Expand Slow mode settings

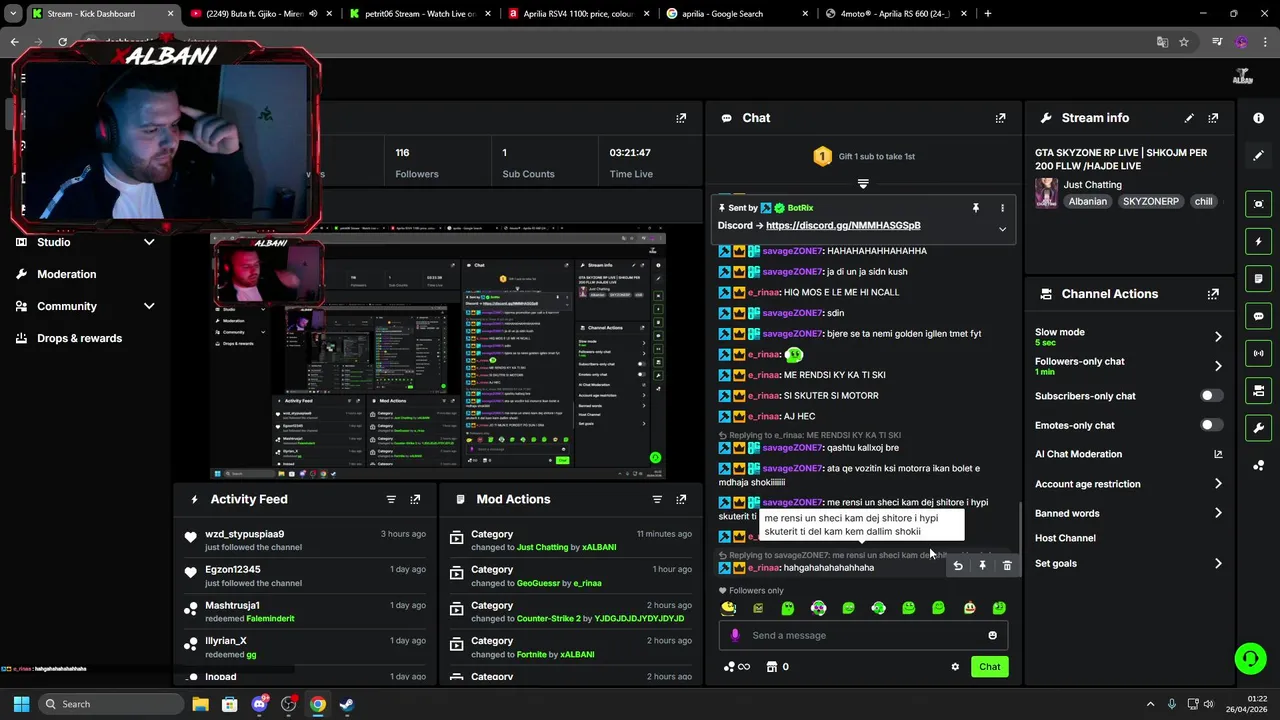pyautogui.click(x=1218, y=337)
